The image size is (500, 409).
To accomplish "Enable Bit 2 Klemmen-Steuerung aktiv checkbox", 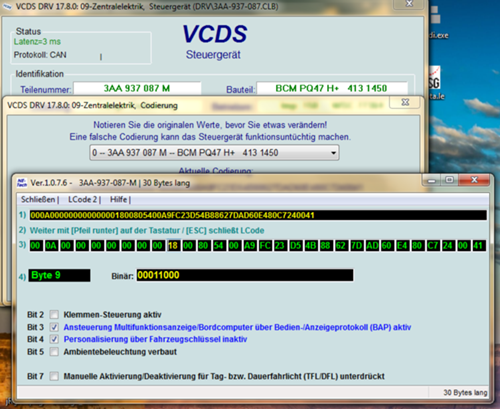I will pos(54,314).
